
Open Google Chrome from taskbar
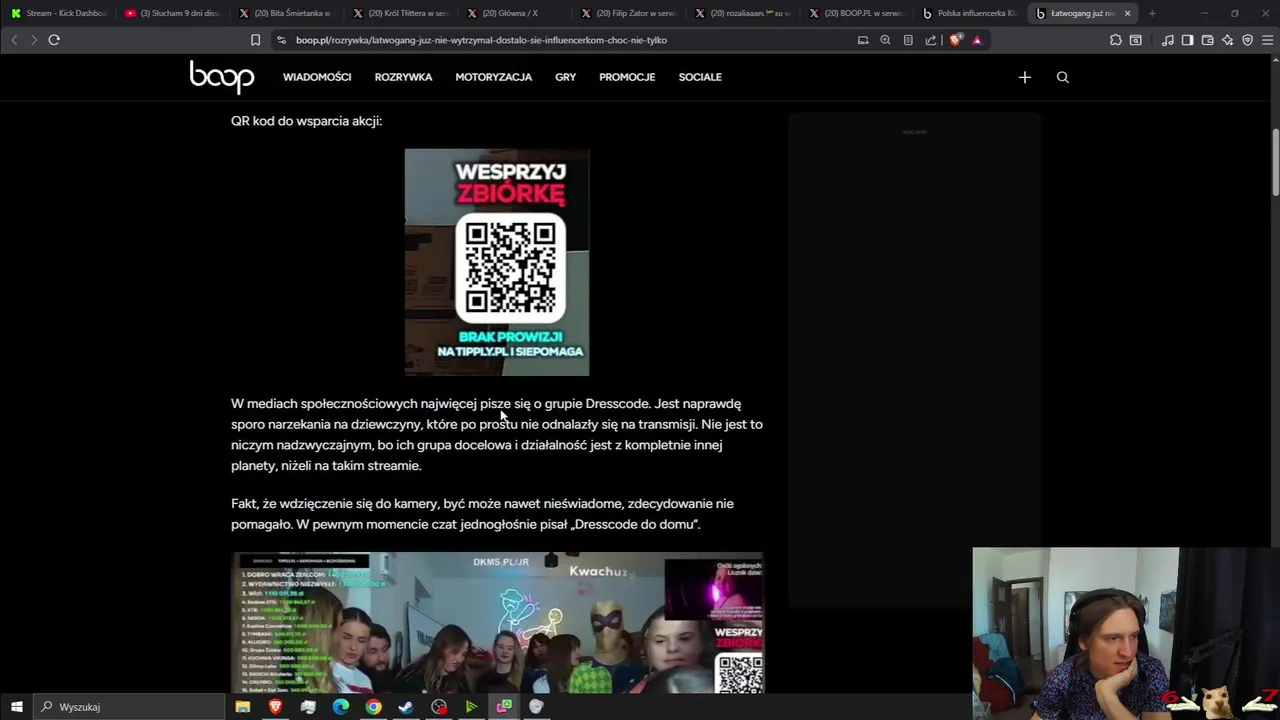coord(373,707)
